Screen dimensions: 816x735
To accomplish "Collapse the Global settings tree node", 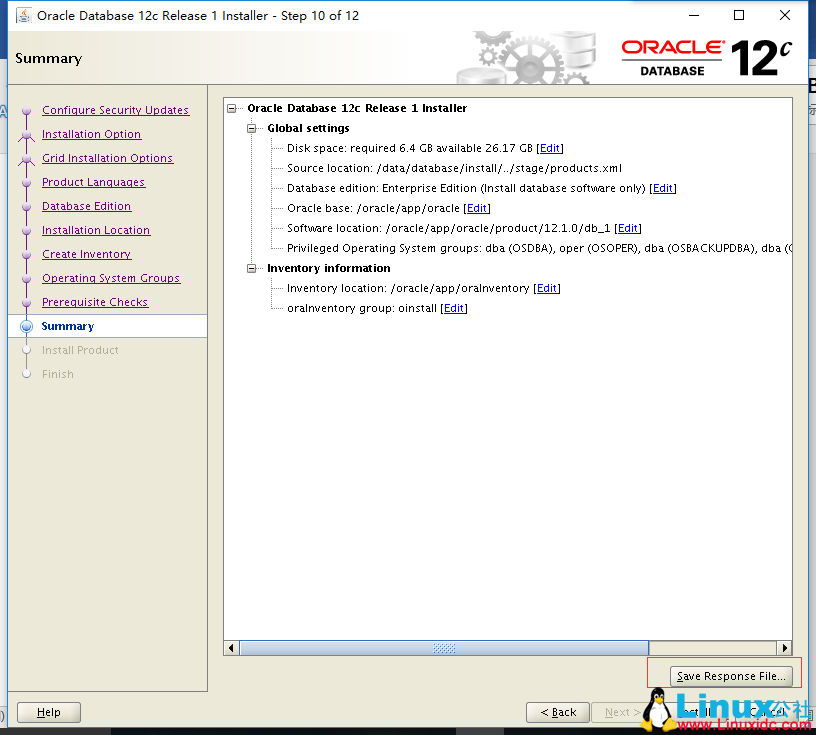I will tap(252, 128).
